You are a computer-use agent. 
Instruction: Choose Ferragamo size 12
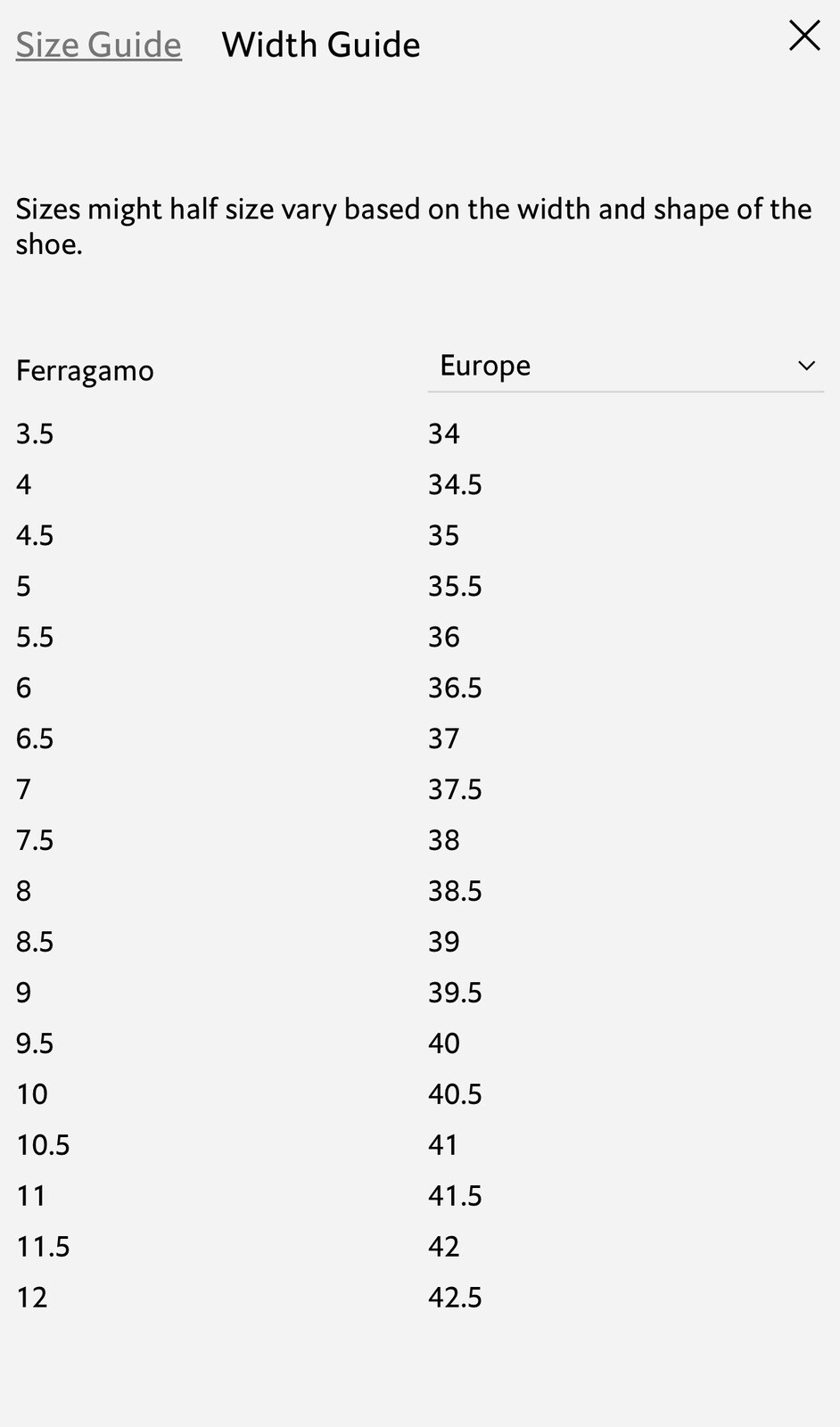click(x=32, y=1298)
